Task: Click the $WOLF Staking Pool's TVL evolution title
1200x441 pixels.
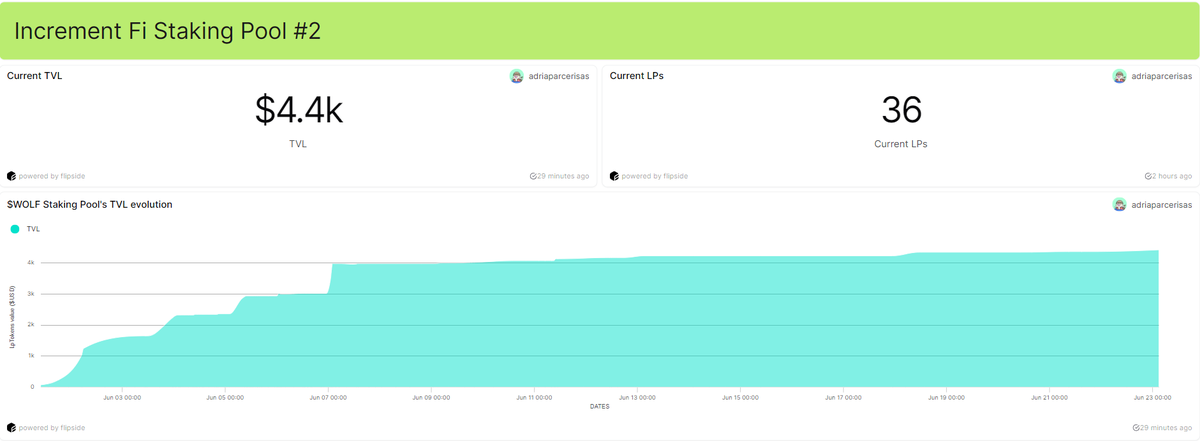Action: [90, 204]
